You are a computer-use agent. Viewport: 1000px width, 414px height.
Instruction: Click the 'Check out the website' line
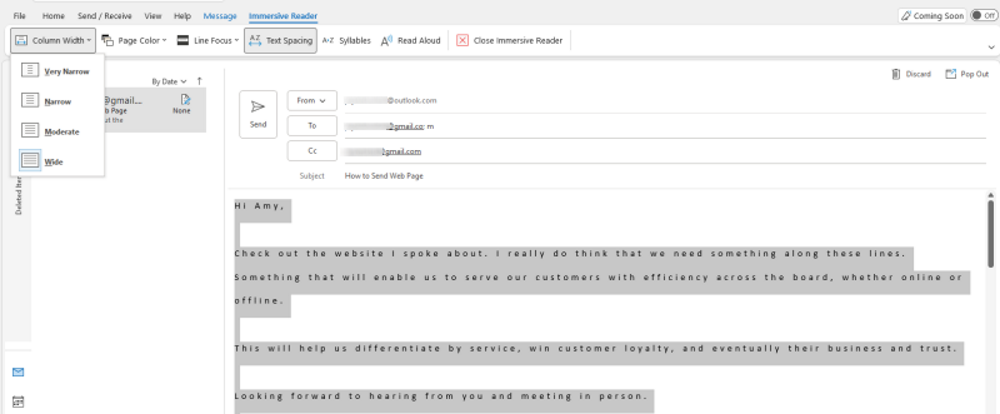(x=571, y=253)
